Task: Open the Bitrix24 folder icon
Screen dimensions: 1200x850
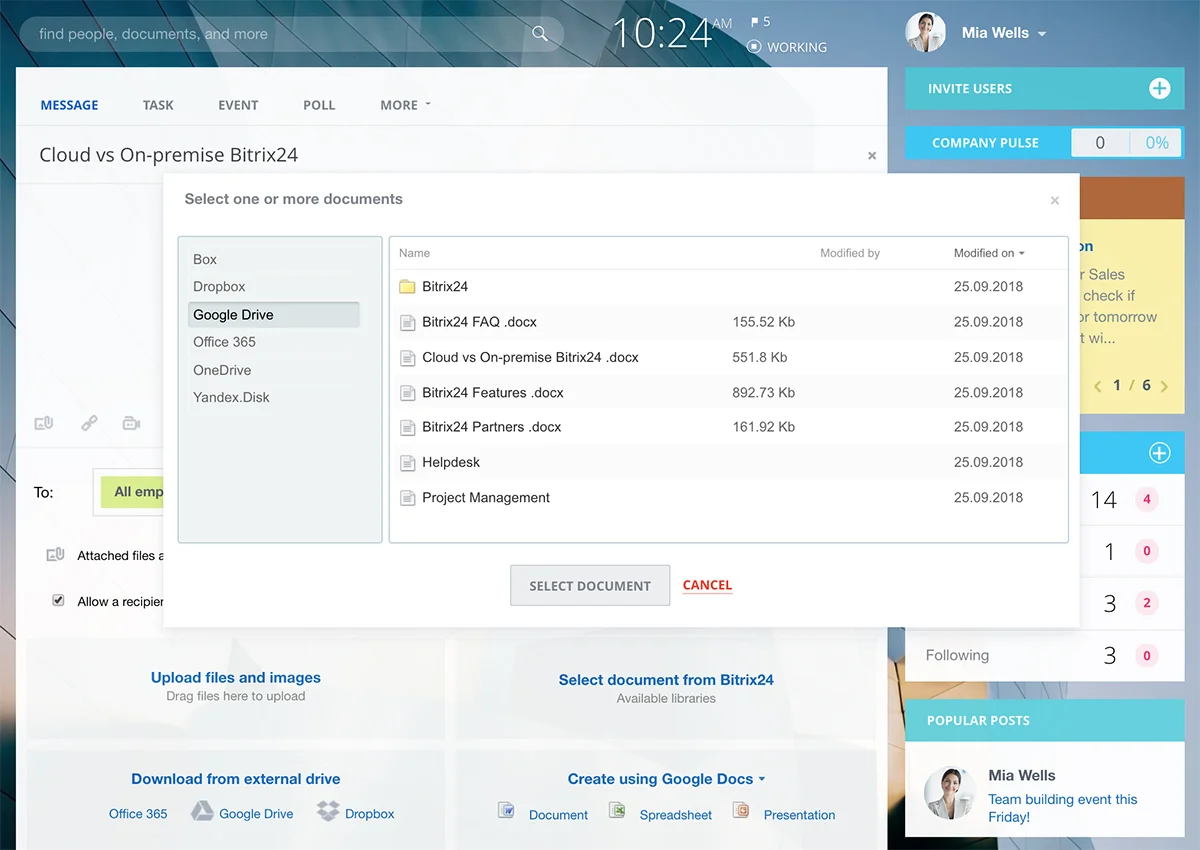Action: click(407, 287)
